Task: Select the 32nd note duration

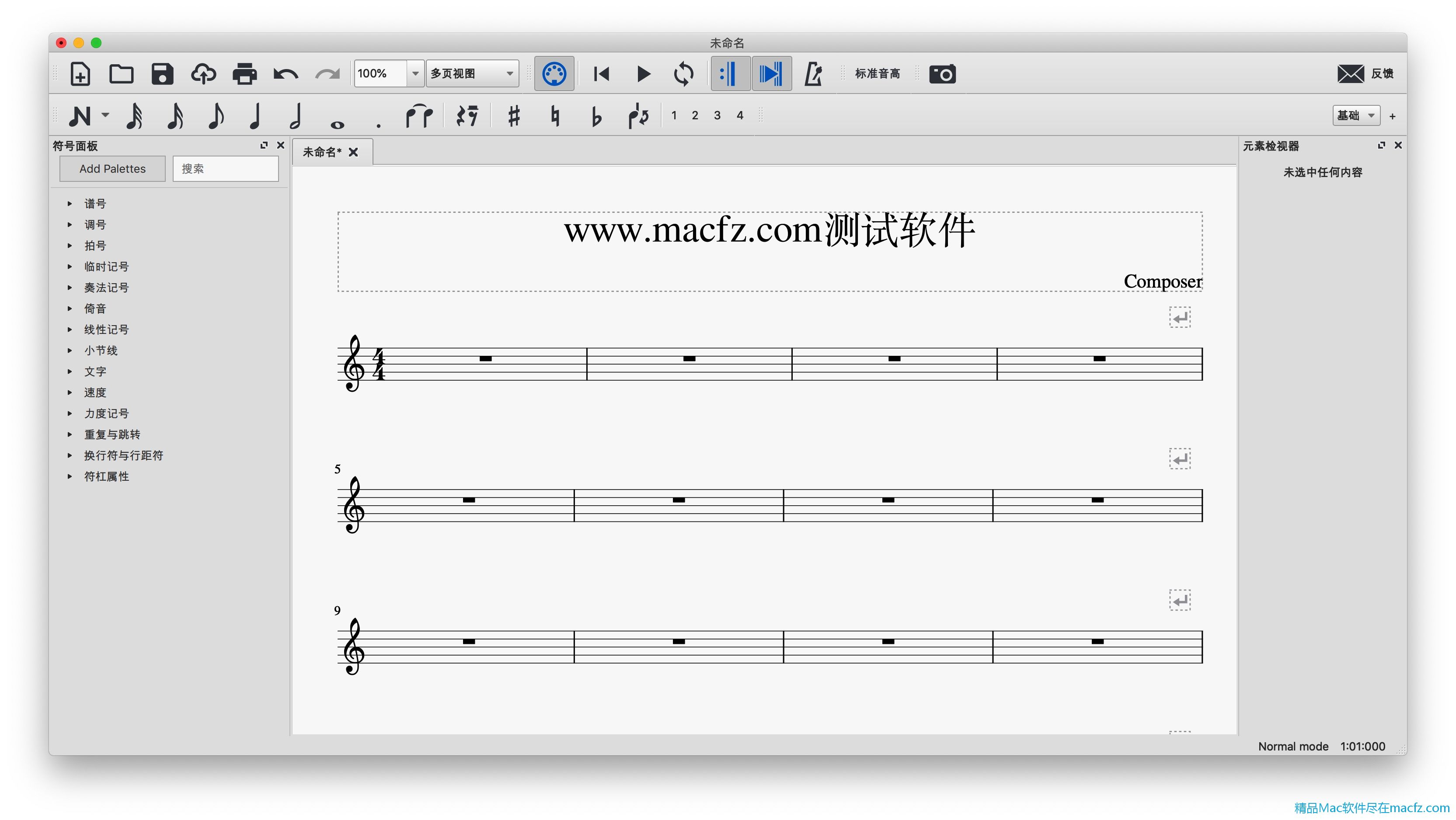Action: 135,116
